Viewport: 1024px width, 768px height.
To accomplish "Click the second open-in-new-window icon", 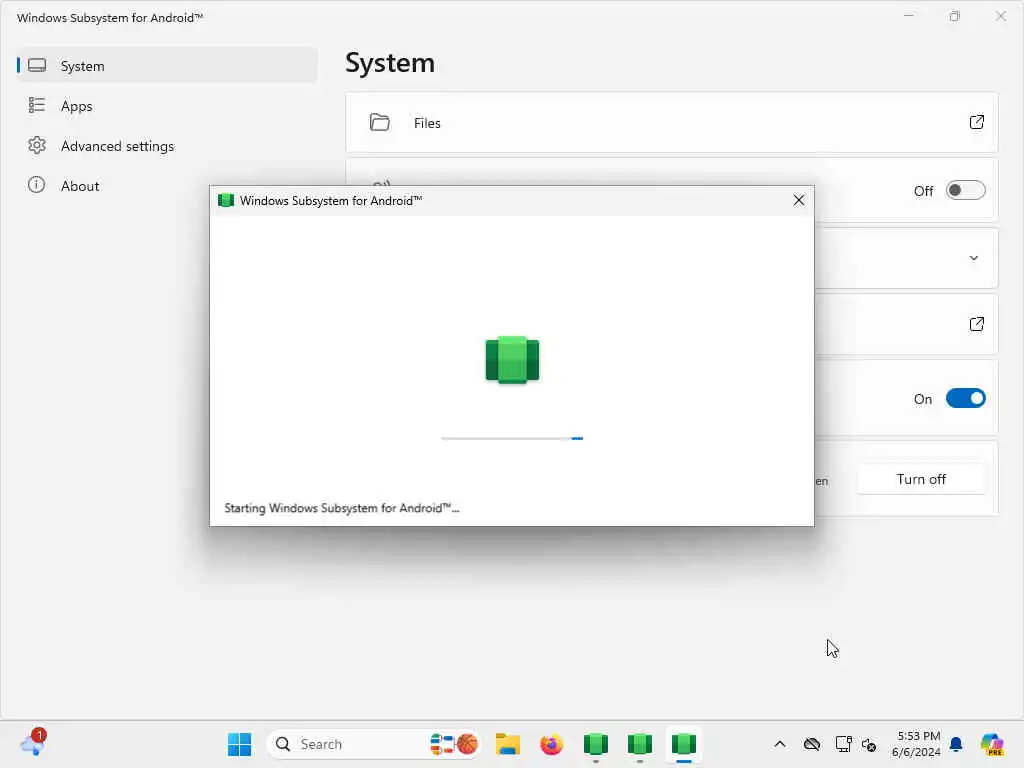I will tap(976, 324).
